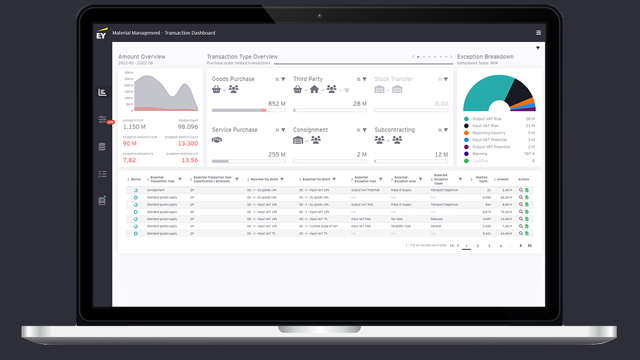Click the review status icon in the Consignment row
The image size is (640, 360).
136,190
